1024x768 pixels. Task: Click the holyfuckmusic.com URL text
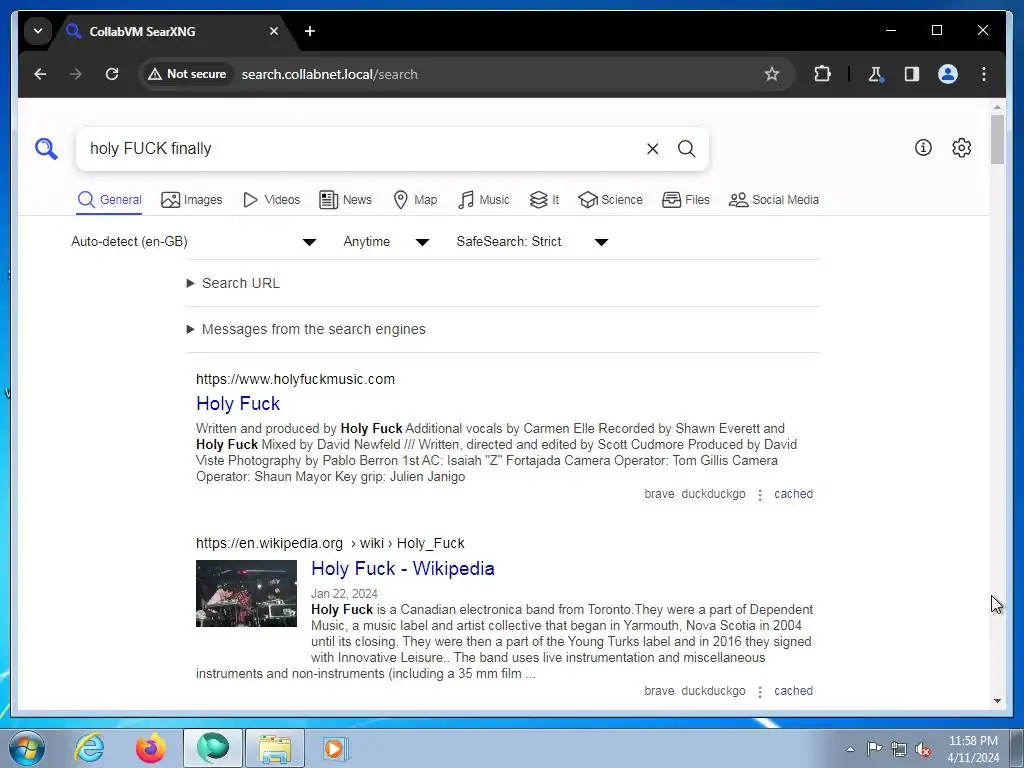click(x=295, y=379)
